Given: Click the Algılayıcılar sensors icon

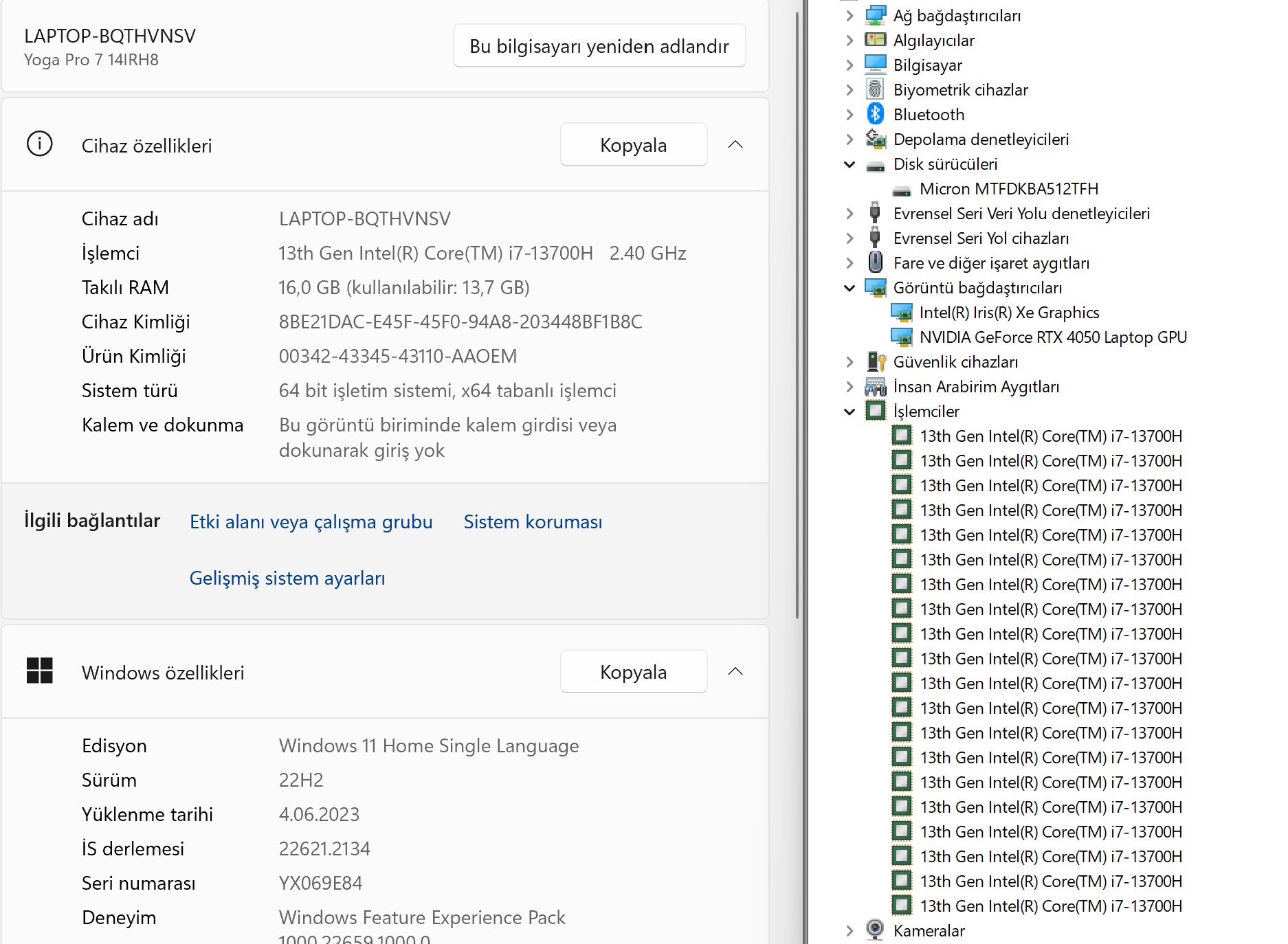Looking at the screenshot, I should (x=875, y=40).
